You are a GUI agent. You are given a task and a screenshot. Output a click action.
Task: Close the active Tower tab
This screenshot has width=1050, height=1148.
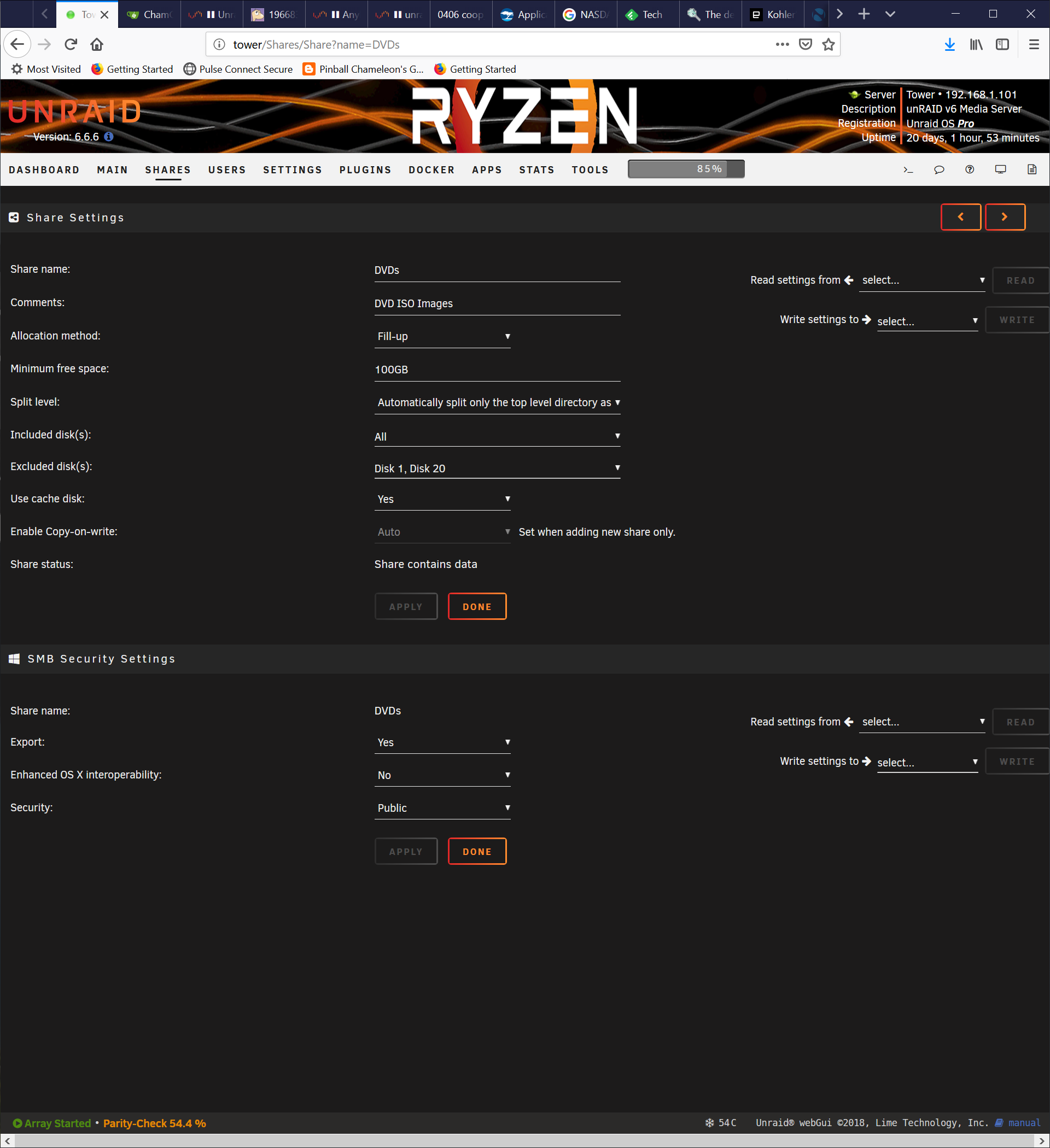coord(104,15)
